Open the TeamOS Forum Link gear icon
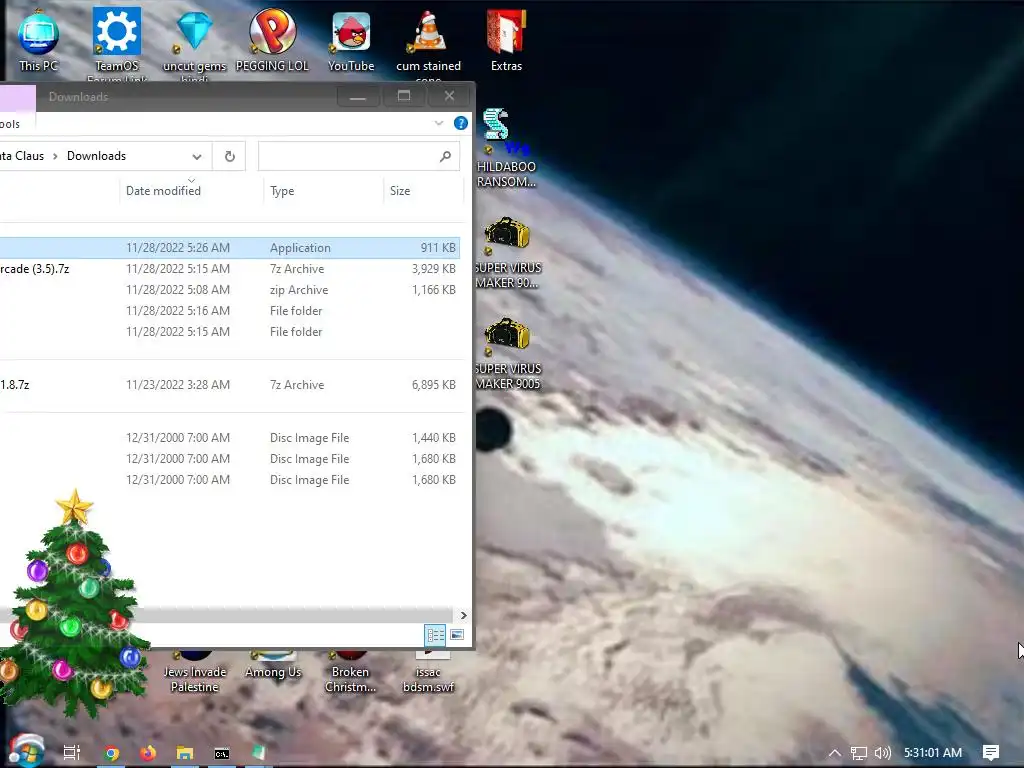 [x=117, y=43]
